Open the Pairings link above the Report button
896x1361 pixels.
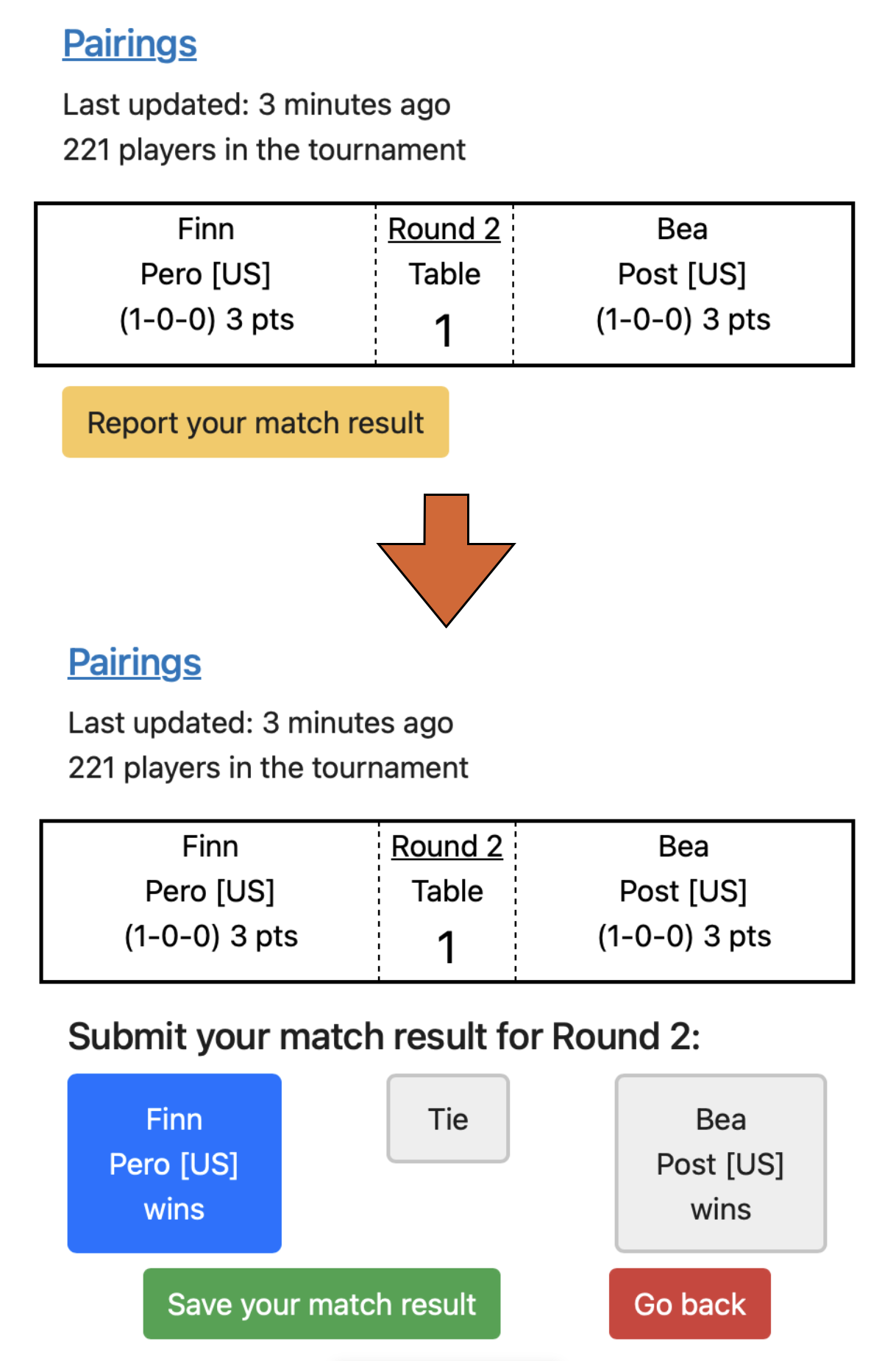pyautogui.click(x=129, y=44)
